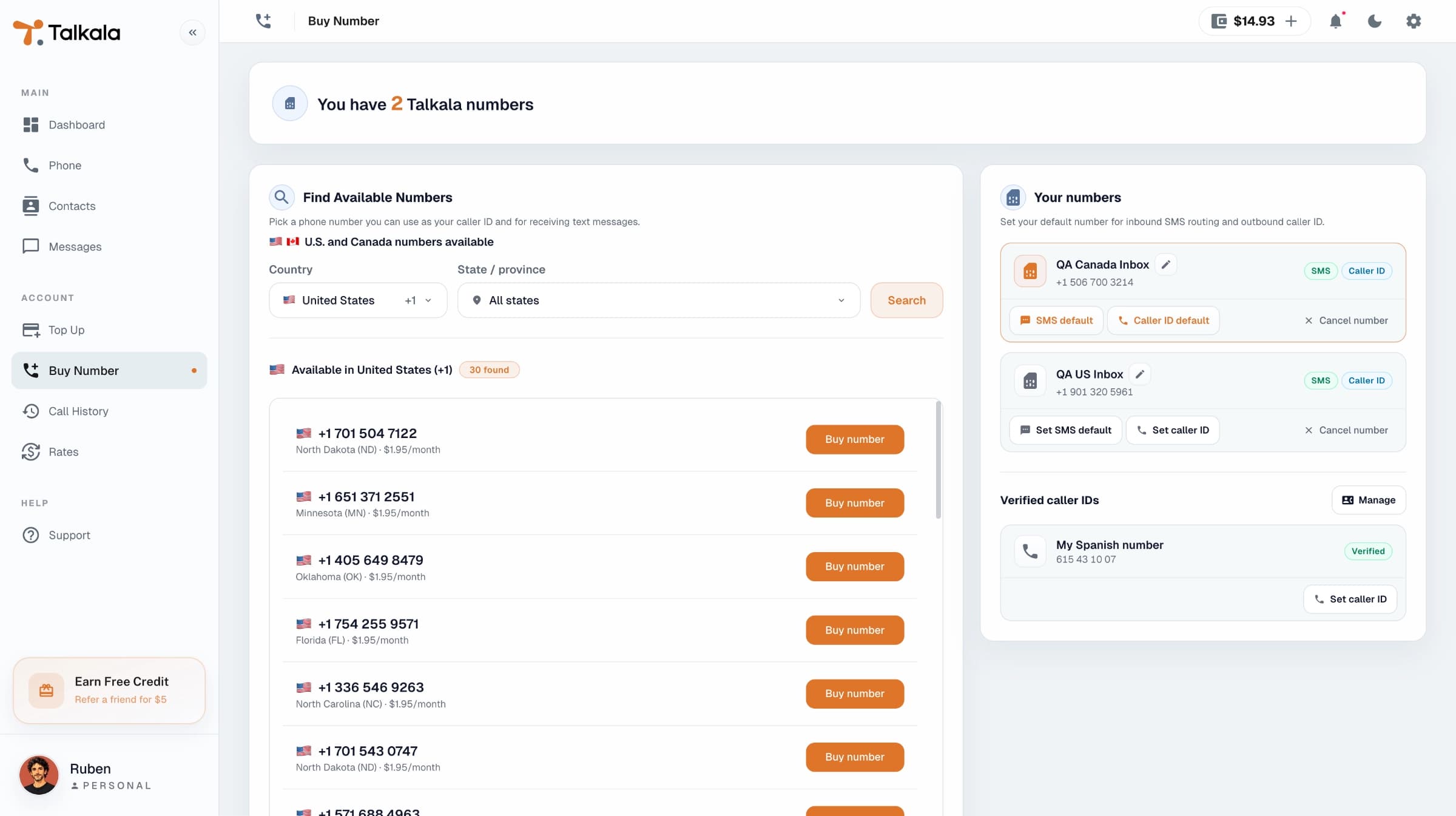Open Messages in the sidebar
The image size is (1456, 816).
pyautogui.click(x=109, y=246)
